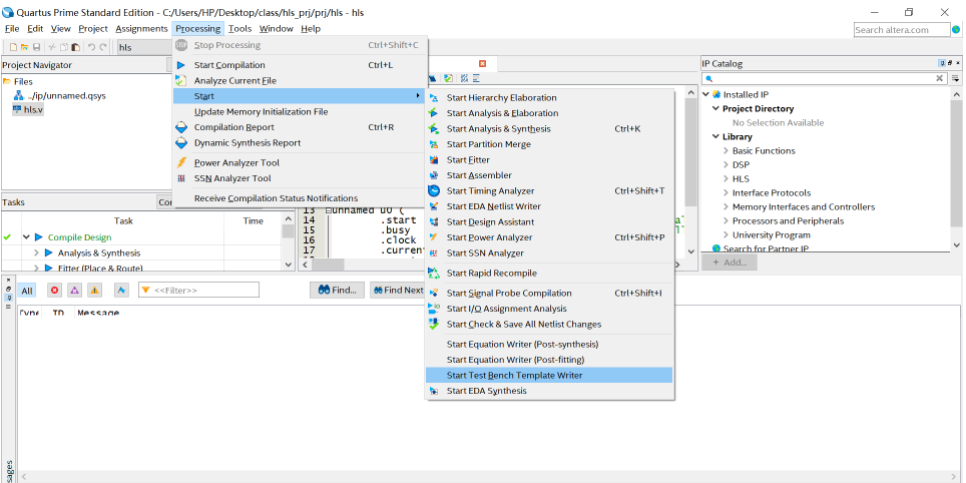
Task: Click the Dynamic Synthesis Report icon
Action: click(181, 143)
